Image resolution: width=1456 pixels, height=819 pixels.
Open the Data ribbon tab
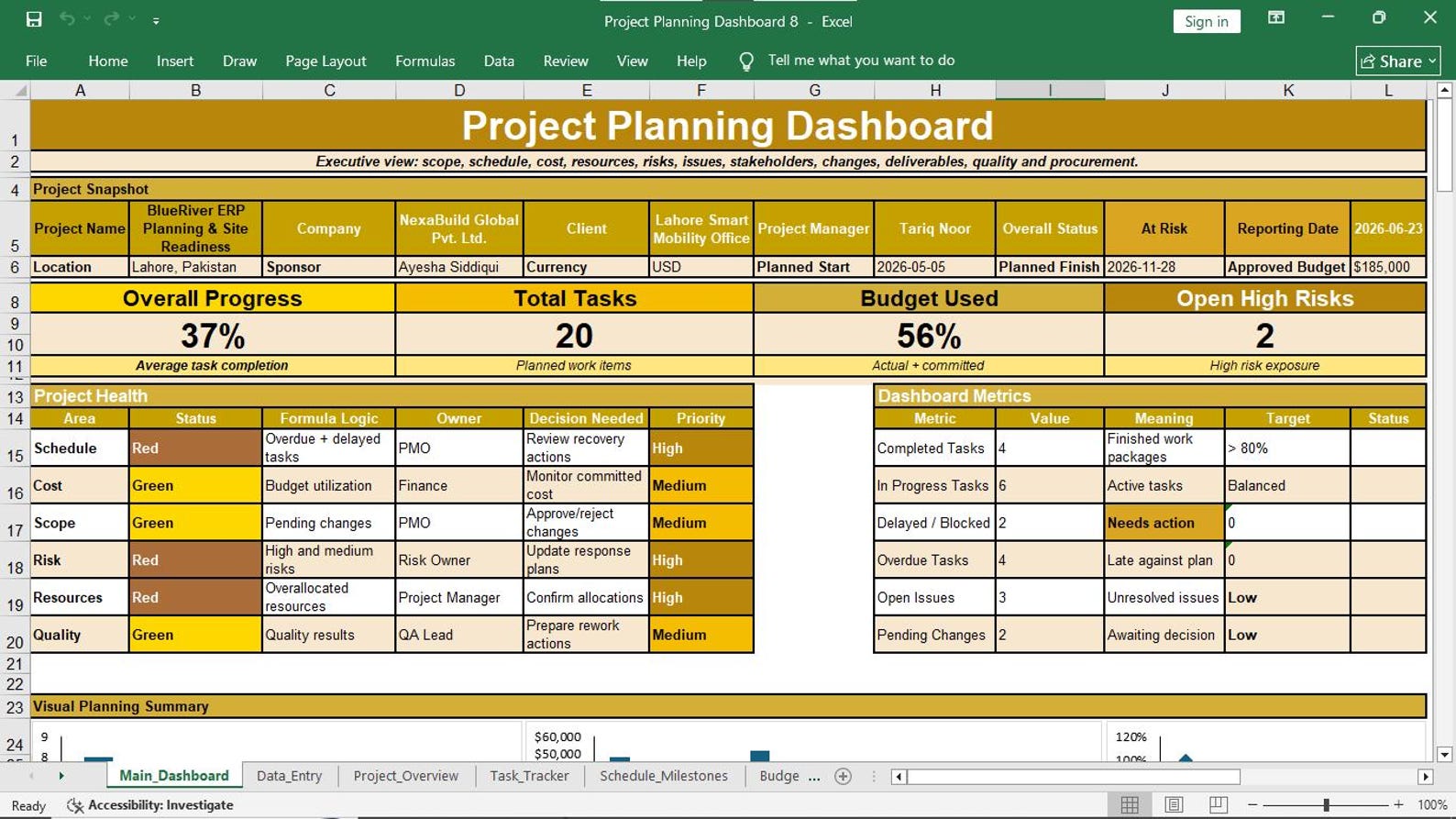coord(499,61)
